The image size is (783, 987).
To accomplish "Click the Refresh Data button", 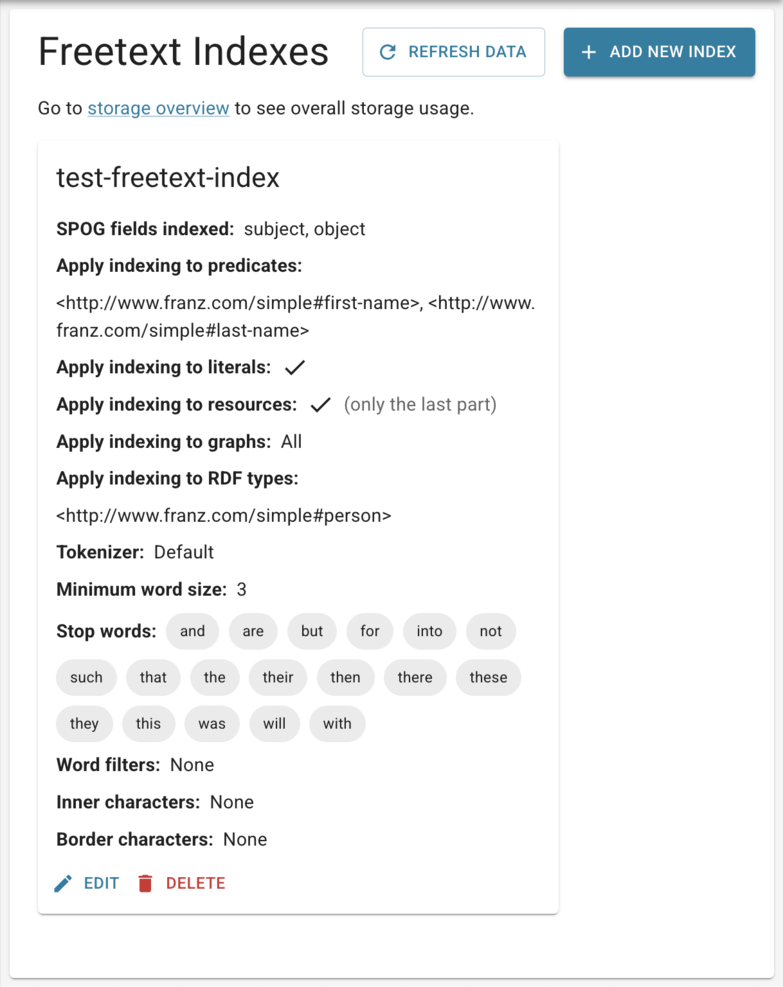I will 453,52.
